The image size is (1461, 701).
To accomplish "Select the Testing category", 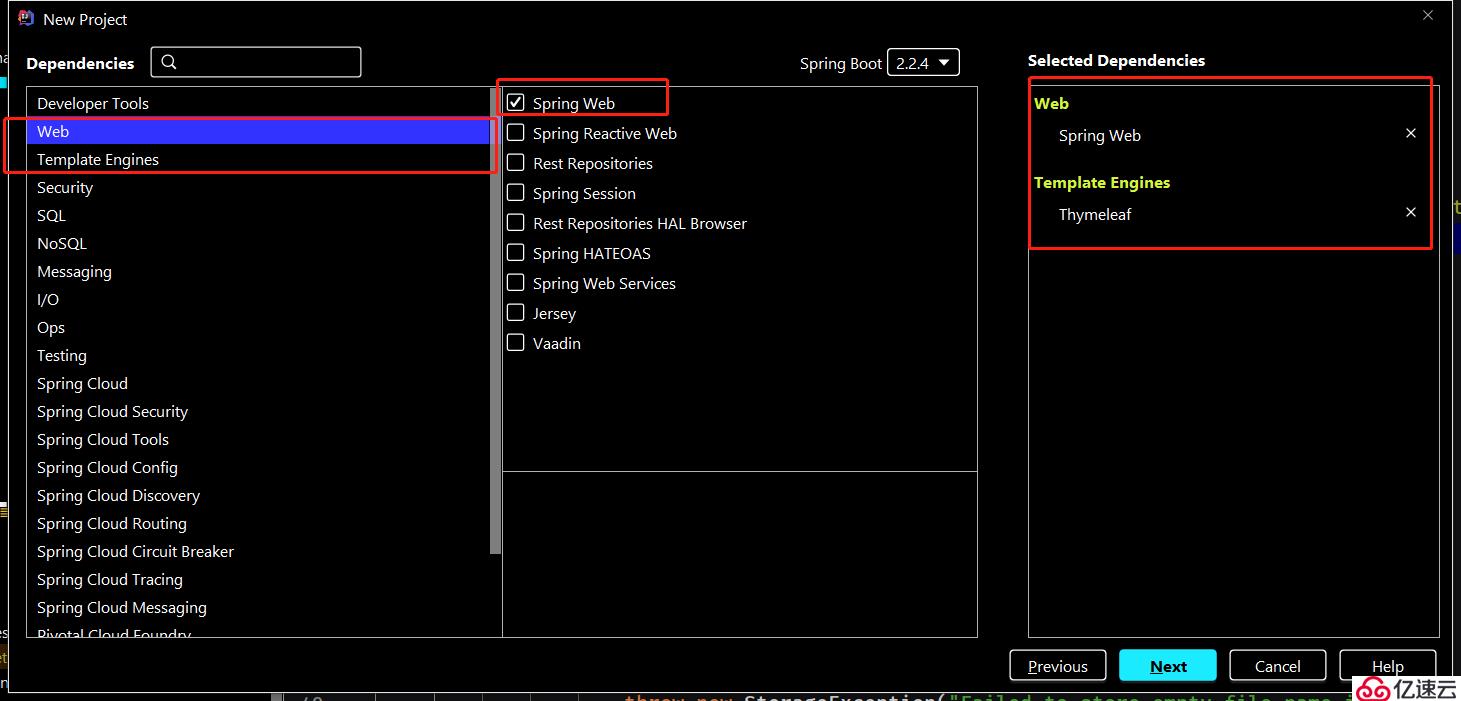I will 259,355.
